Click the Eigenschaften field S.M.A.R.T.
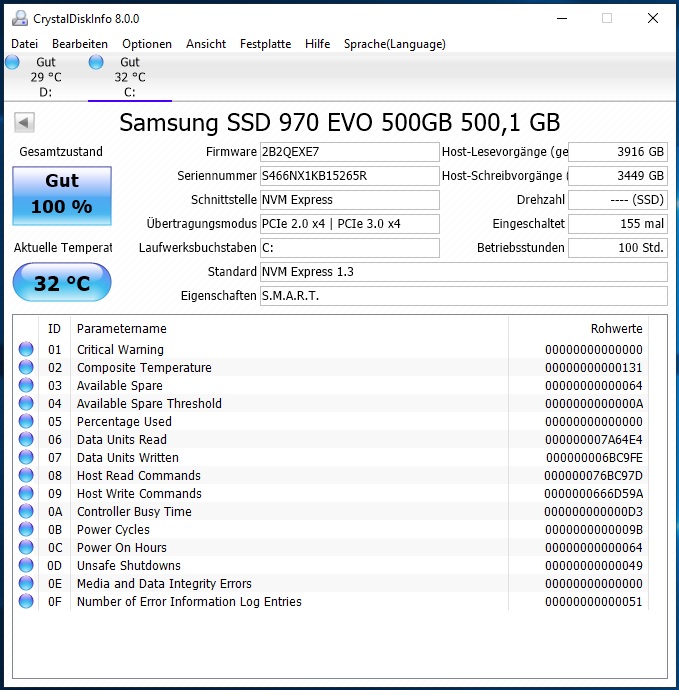The height and width of the screenshot is (690, 679). [x=464, y=296]
